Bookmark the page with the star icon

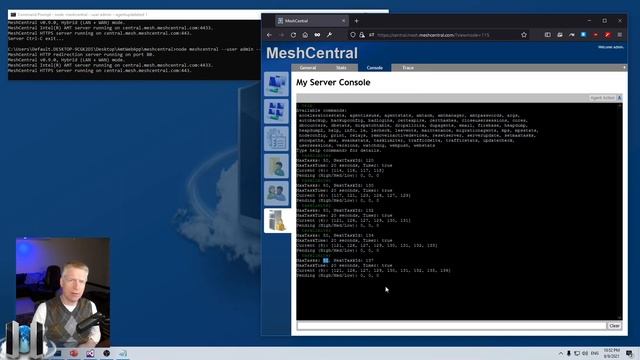click(x=524, y=35)
